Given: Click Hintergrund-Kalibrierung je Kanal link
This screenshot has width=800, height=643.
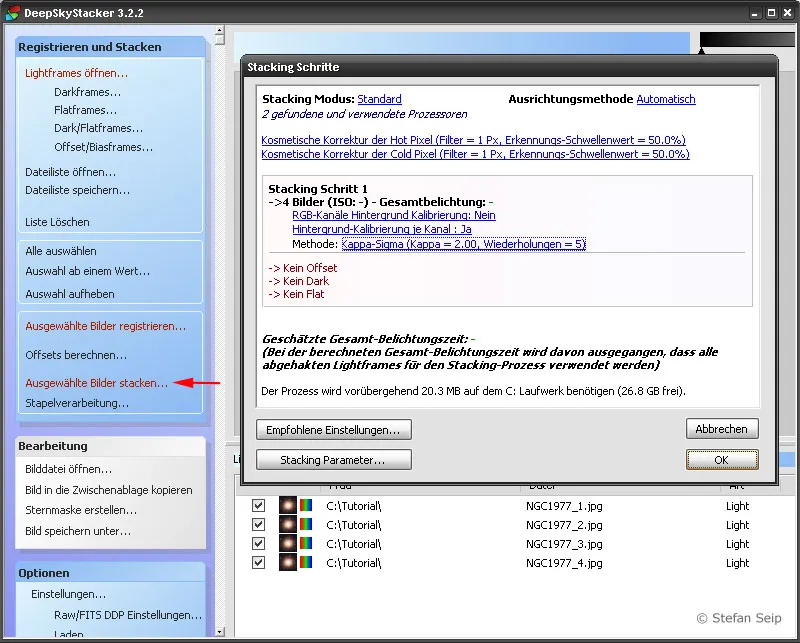Looking at the screenshot, I should coord(382,229).
